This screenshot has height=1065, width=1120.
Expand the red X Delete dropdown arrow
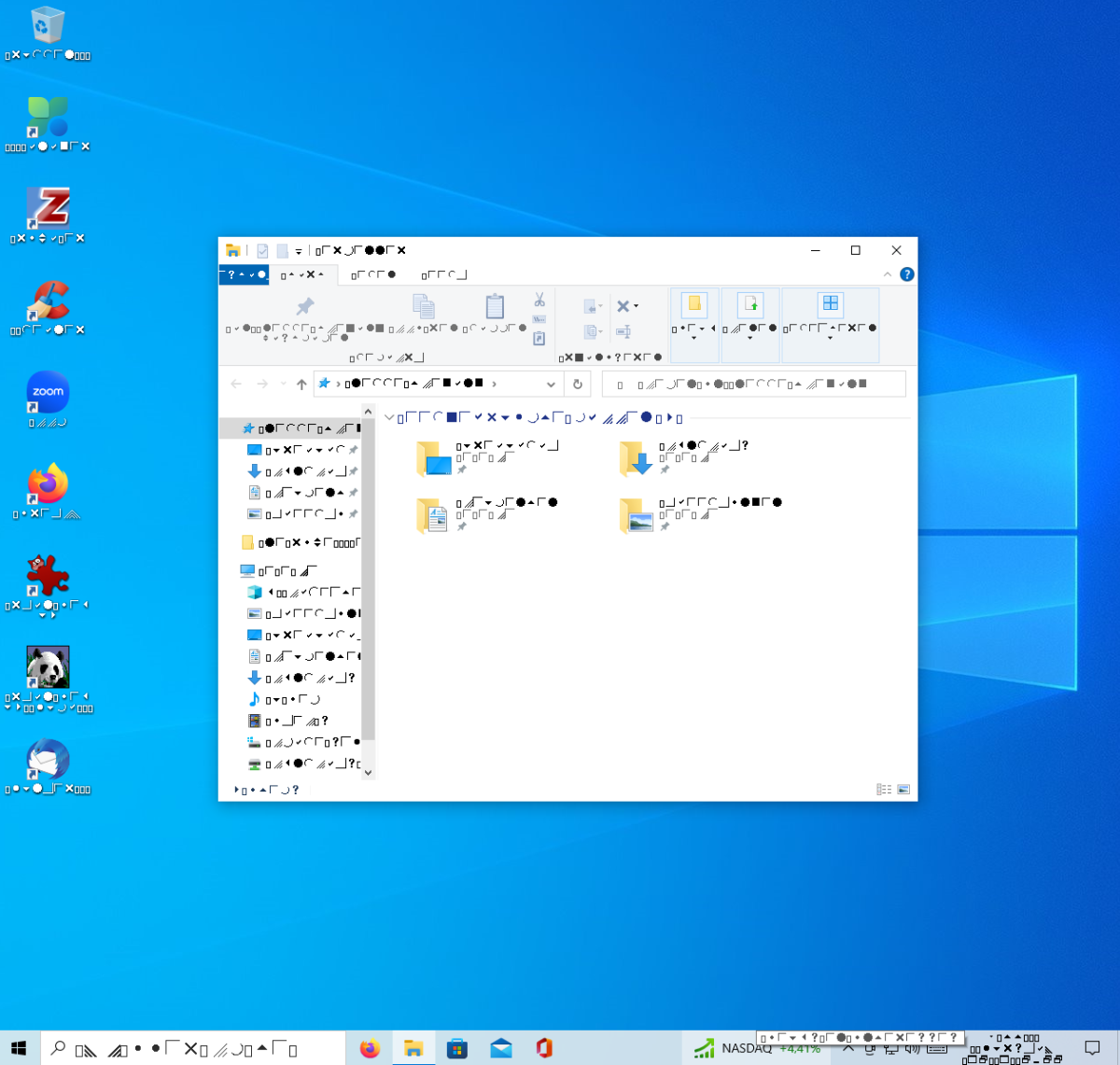coord(637,306)
